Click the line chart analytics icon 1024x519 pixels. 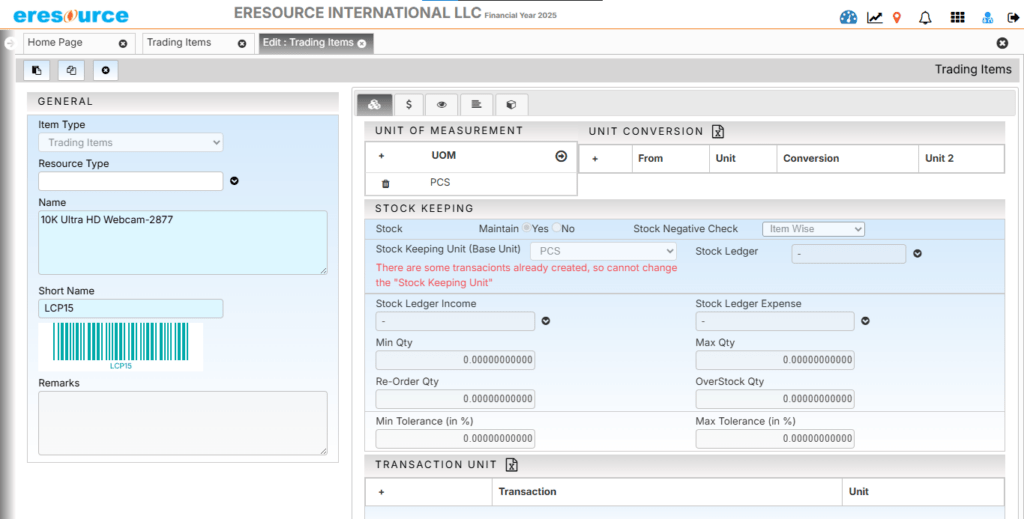(x=874, y=17)
